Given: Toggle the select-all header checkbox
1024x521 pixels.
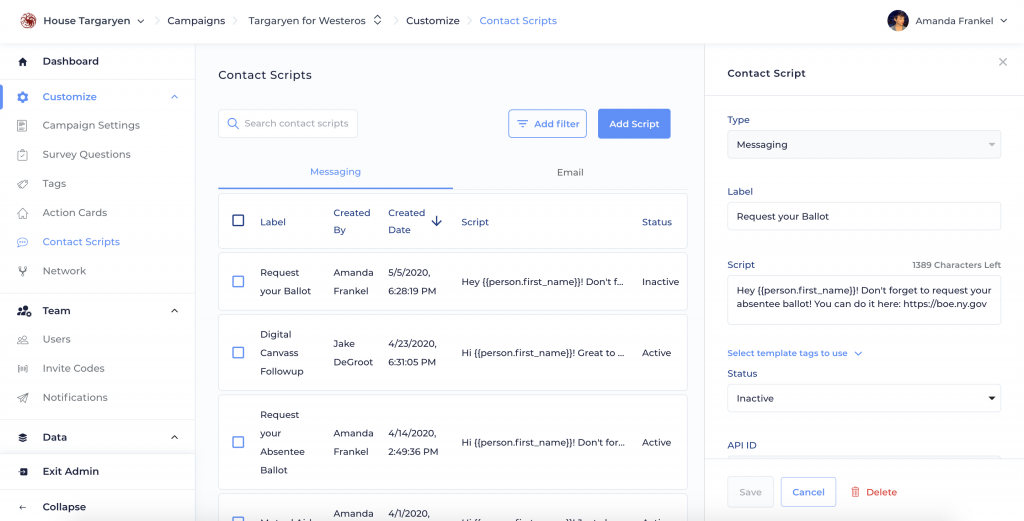Looking at the screenshot, I should tap(238, 221).
